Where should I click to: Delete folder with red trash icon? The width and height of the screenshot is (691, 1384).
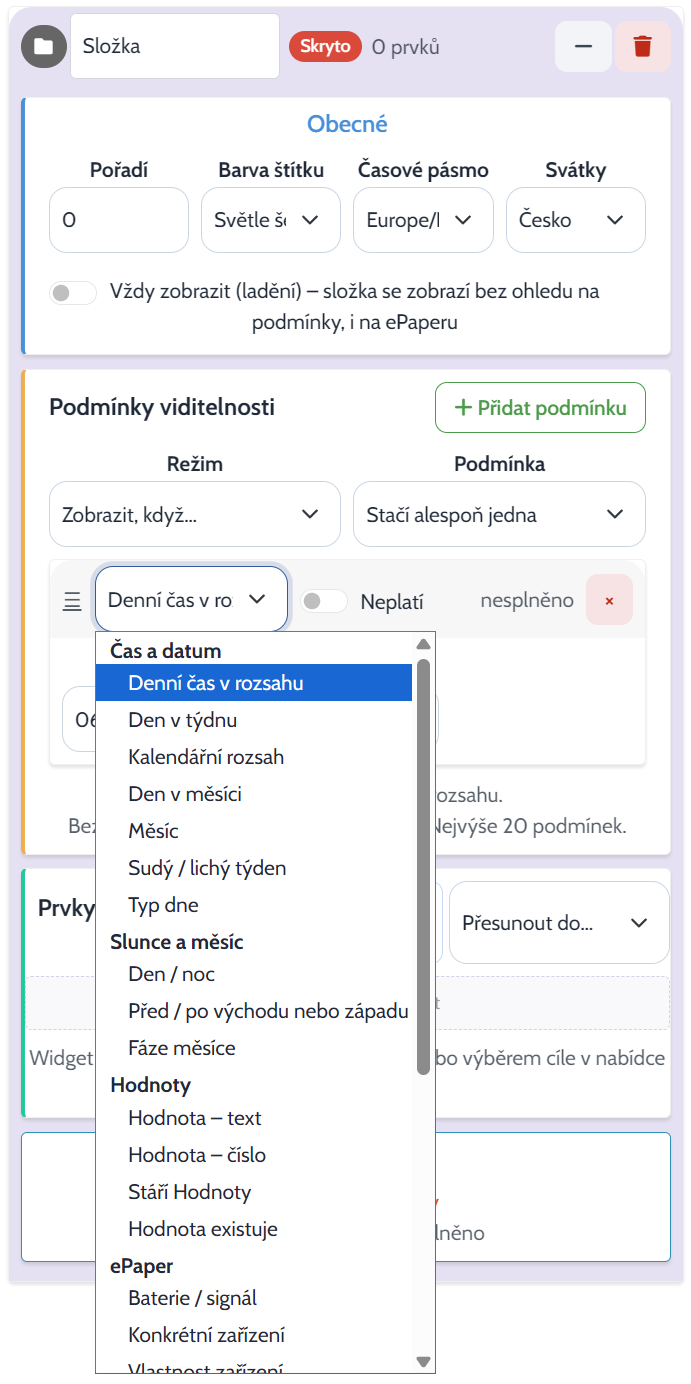tap(643, 46)
